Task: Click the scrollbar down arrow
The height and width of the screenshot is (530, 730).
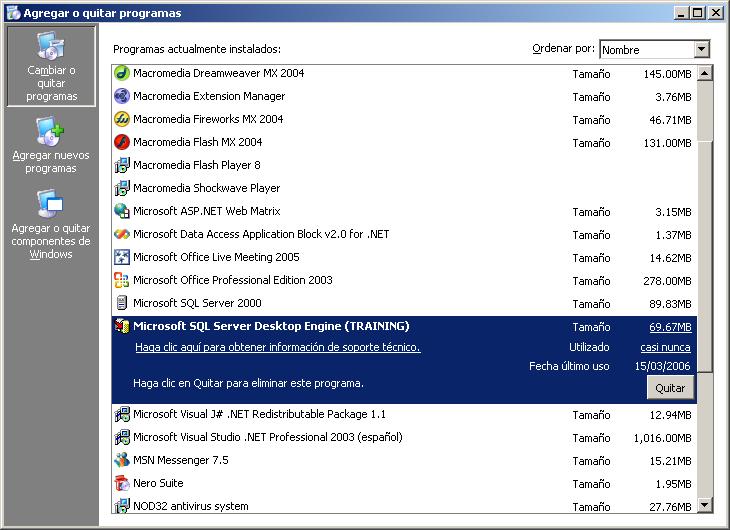Action: [705, 504]
